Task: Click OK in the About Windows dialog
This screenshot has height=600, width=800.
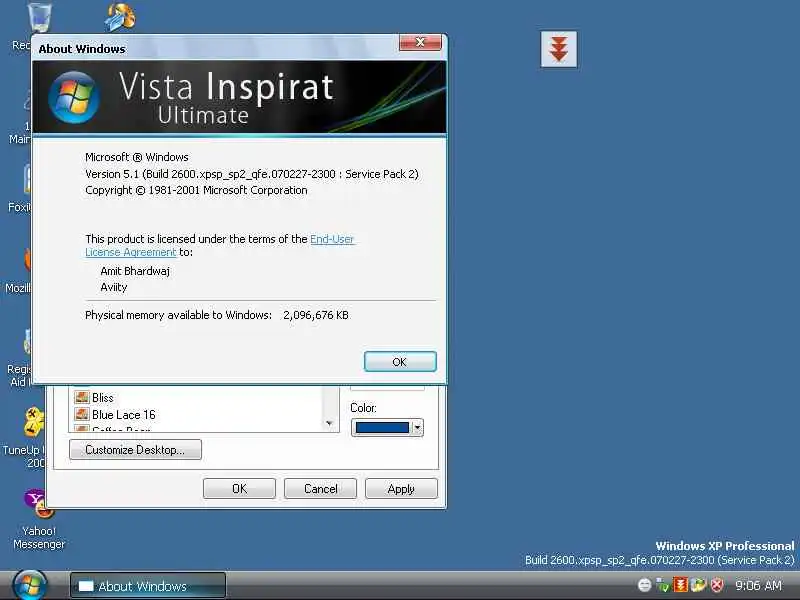Action: (x=400, y=362)
